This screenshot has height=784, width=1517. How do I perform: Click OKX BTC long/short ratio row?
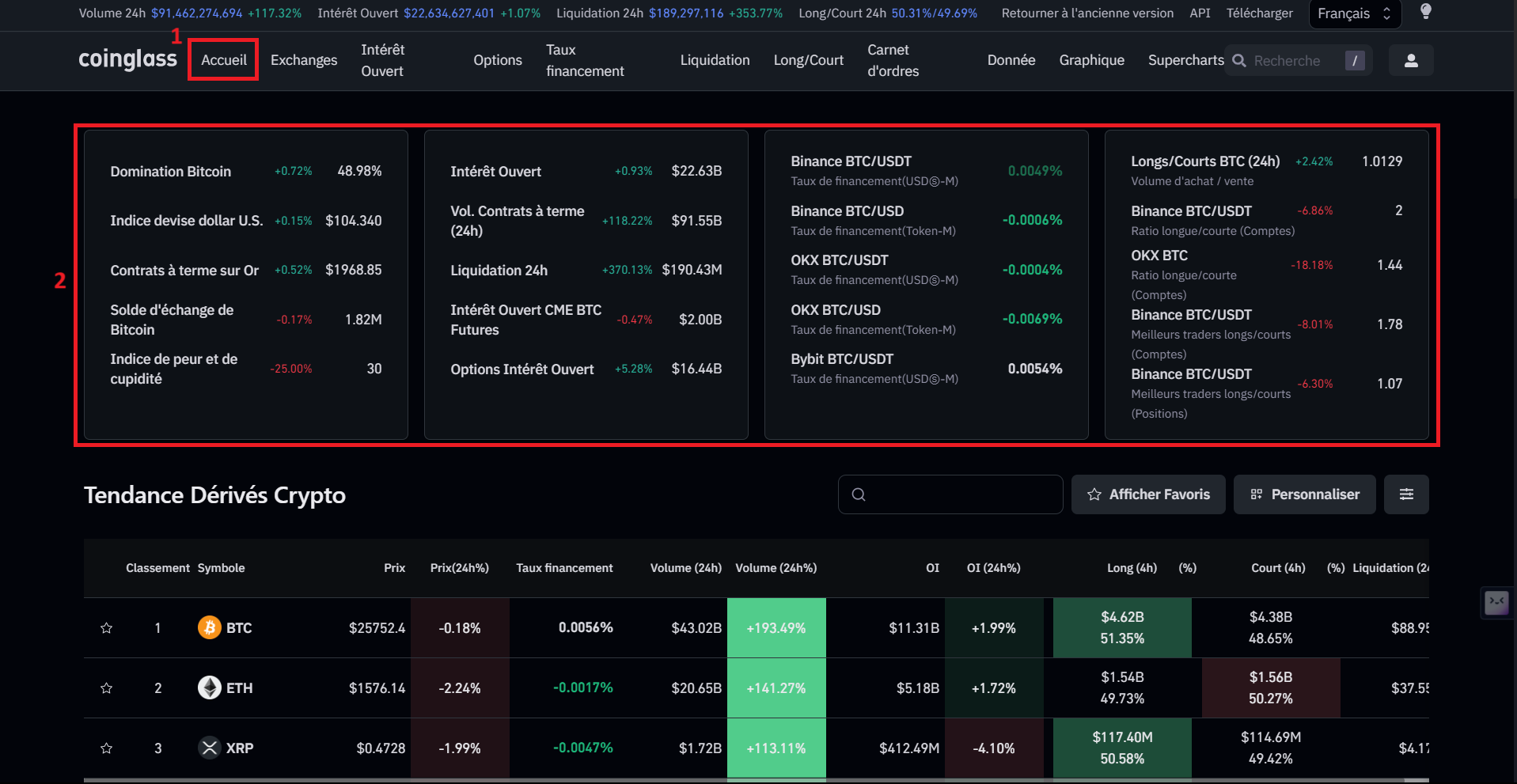pyautogui.click(x=1267, y=275)
